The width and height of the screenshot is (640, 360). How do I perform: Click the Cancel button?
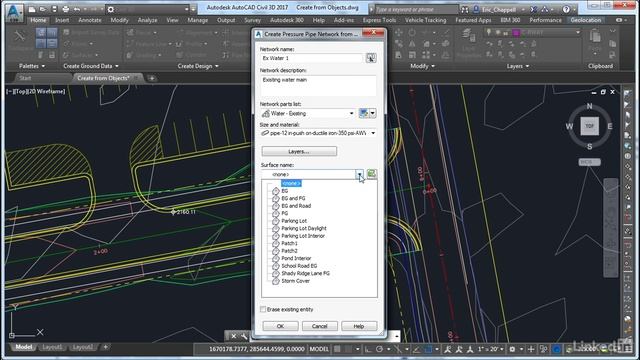[x=320, y=326]
